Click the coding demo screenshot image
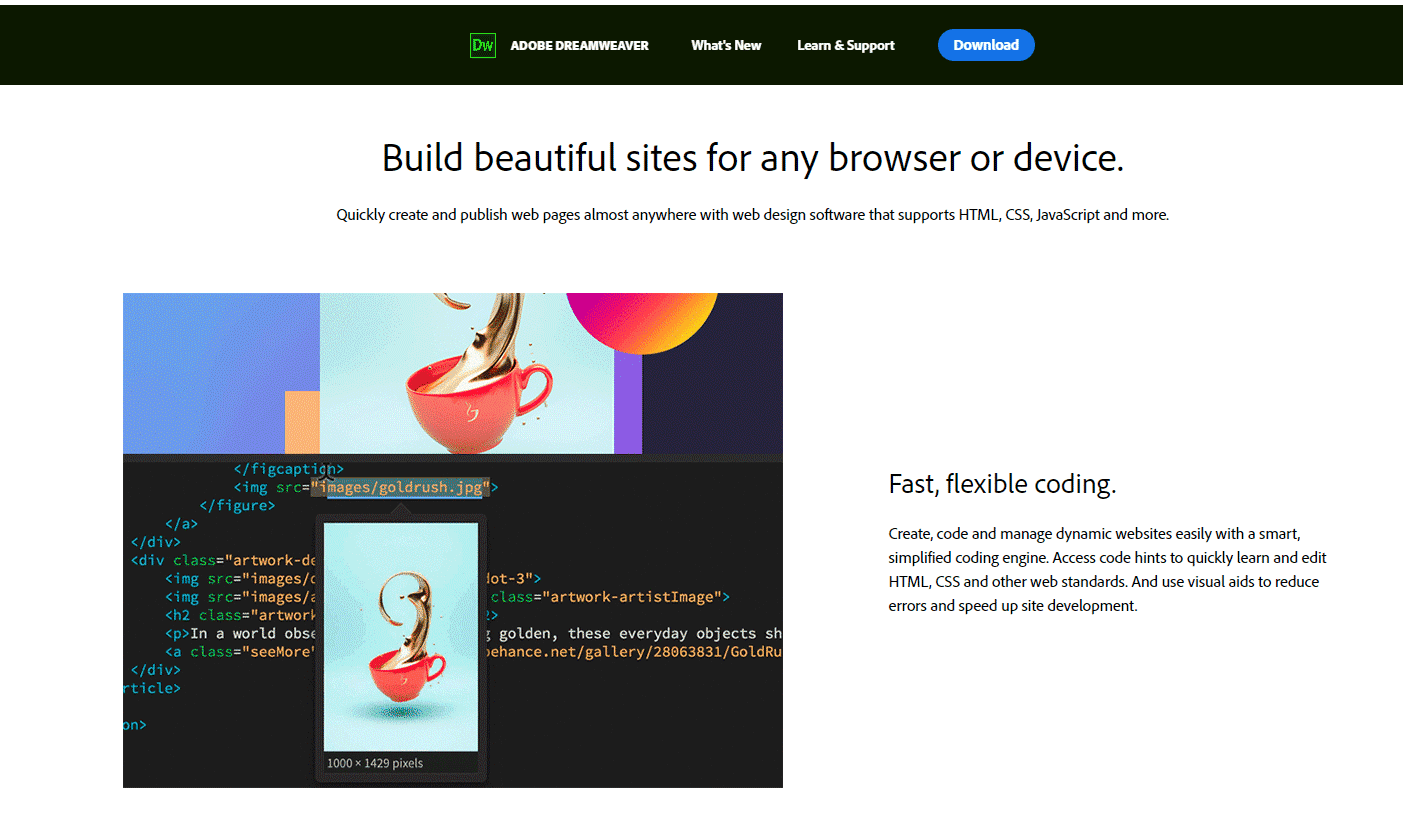 pyautogui.click(x=453, y=540)
